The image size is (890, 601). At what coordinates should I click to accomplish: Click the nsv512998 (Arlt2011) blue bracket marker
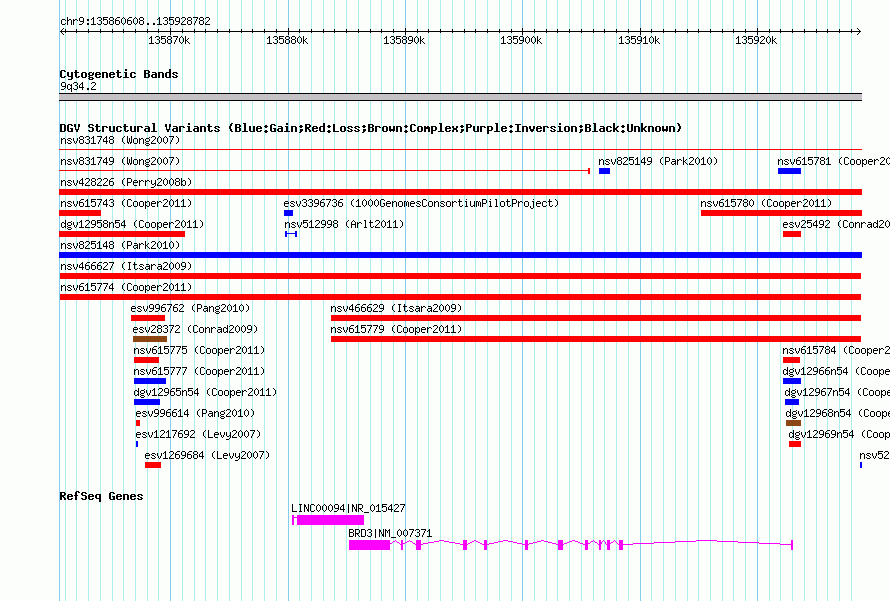pos(291,234)
